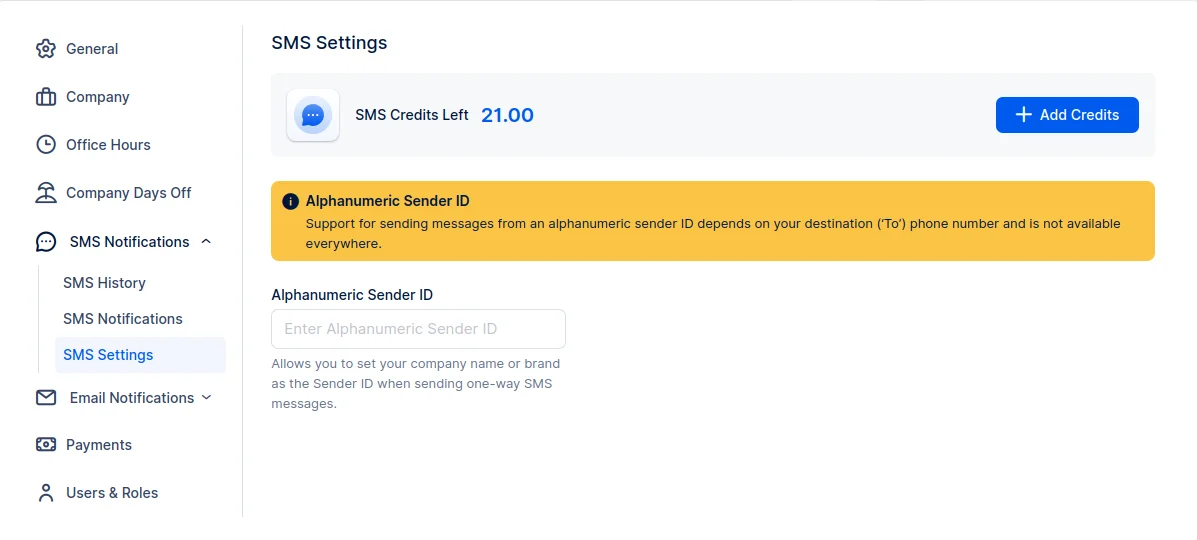Click the SMS credits chat bubble icon
The width and height of the screenshot is (1197, 540).
pyautogui.click(x=313, y=115)
